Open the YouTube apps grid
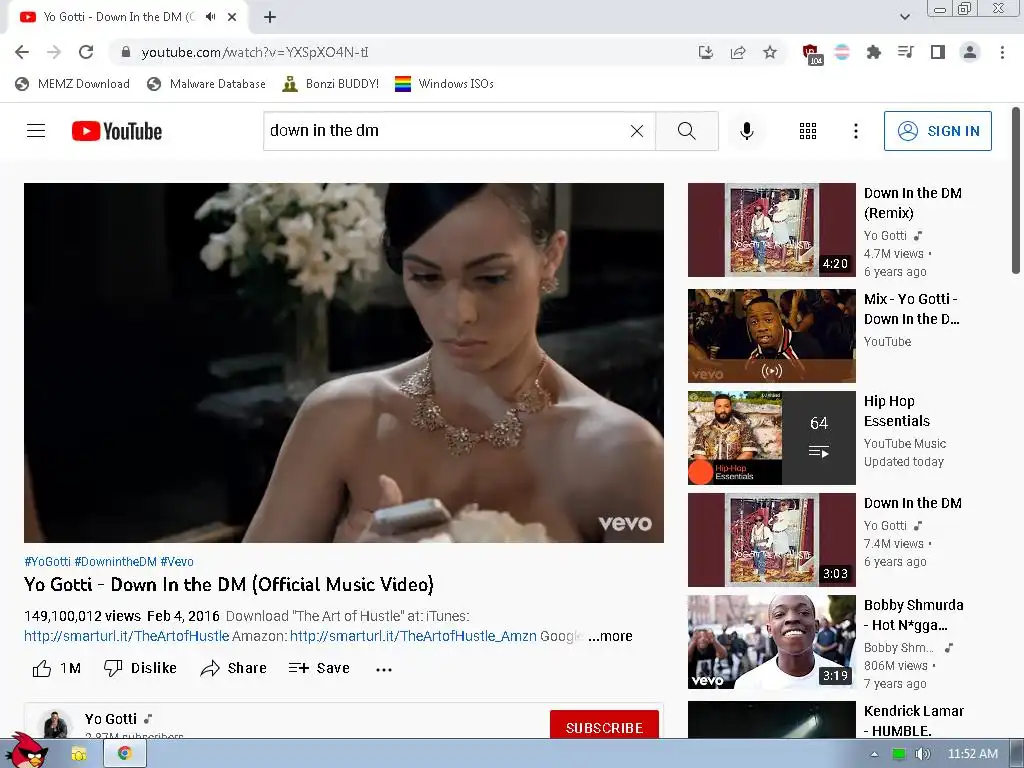 [808, 131]
